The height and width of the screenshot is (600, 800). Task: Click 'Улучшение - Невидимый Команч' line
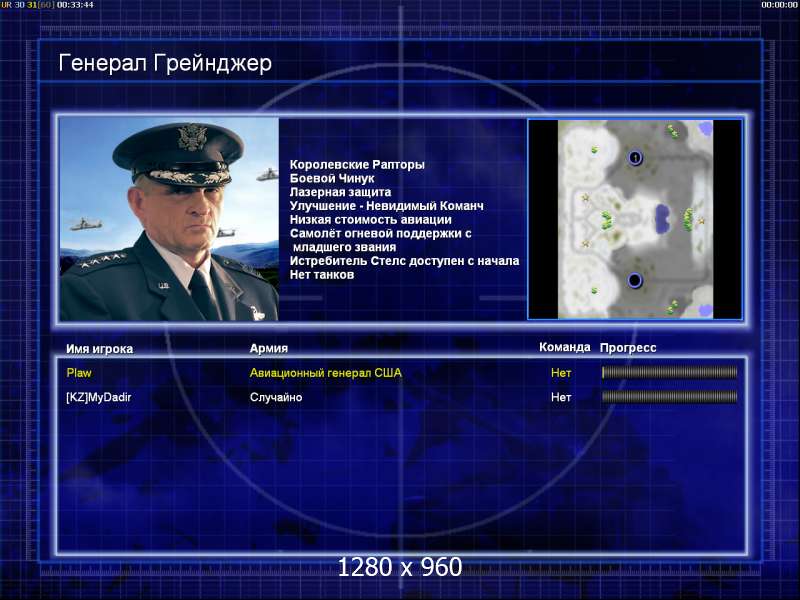386,206
